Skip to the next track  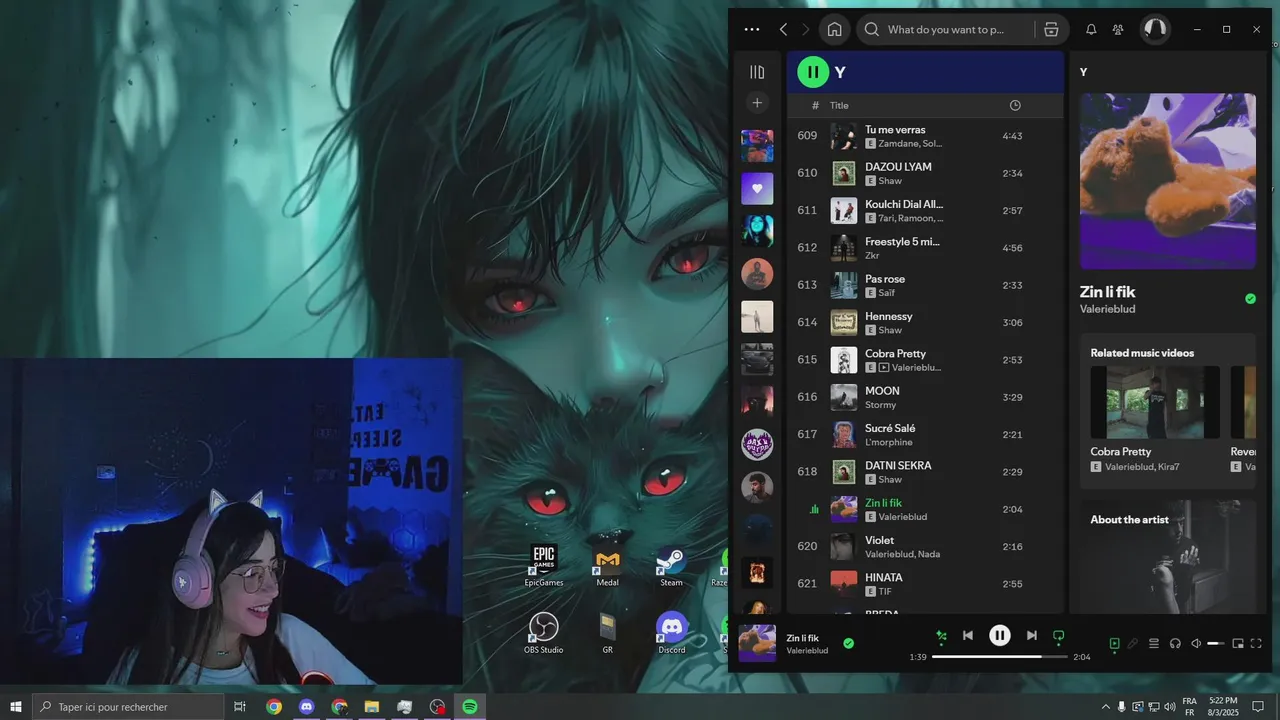point(1031,635)
